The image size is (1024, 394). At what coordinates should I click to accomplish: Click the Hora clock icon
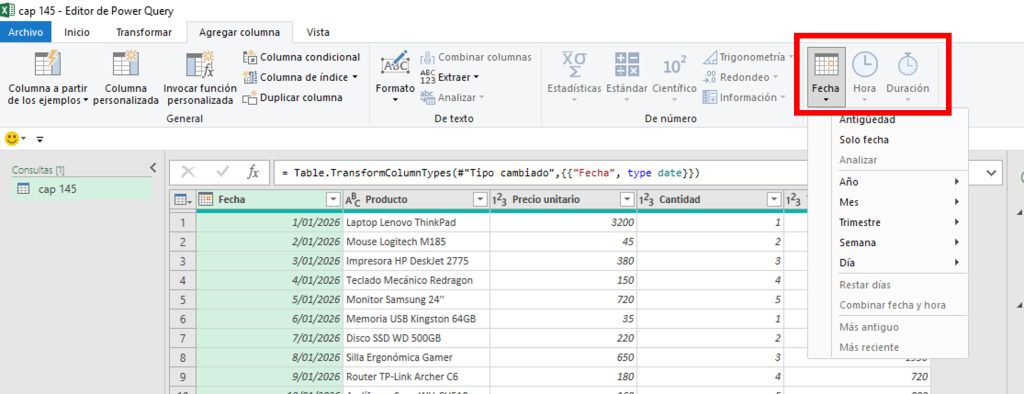click(865, 64)
